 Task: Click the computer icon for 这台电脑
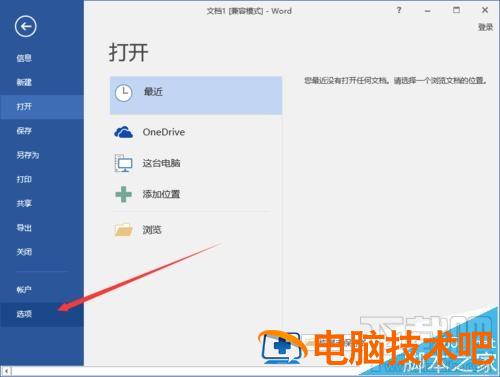click(123, 163)
